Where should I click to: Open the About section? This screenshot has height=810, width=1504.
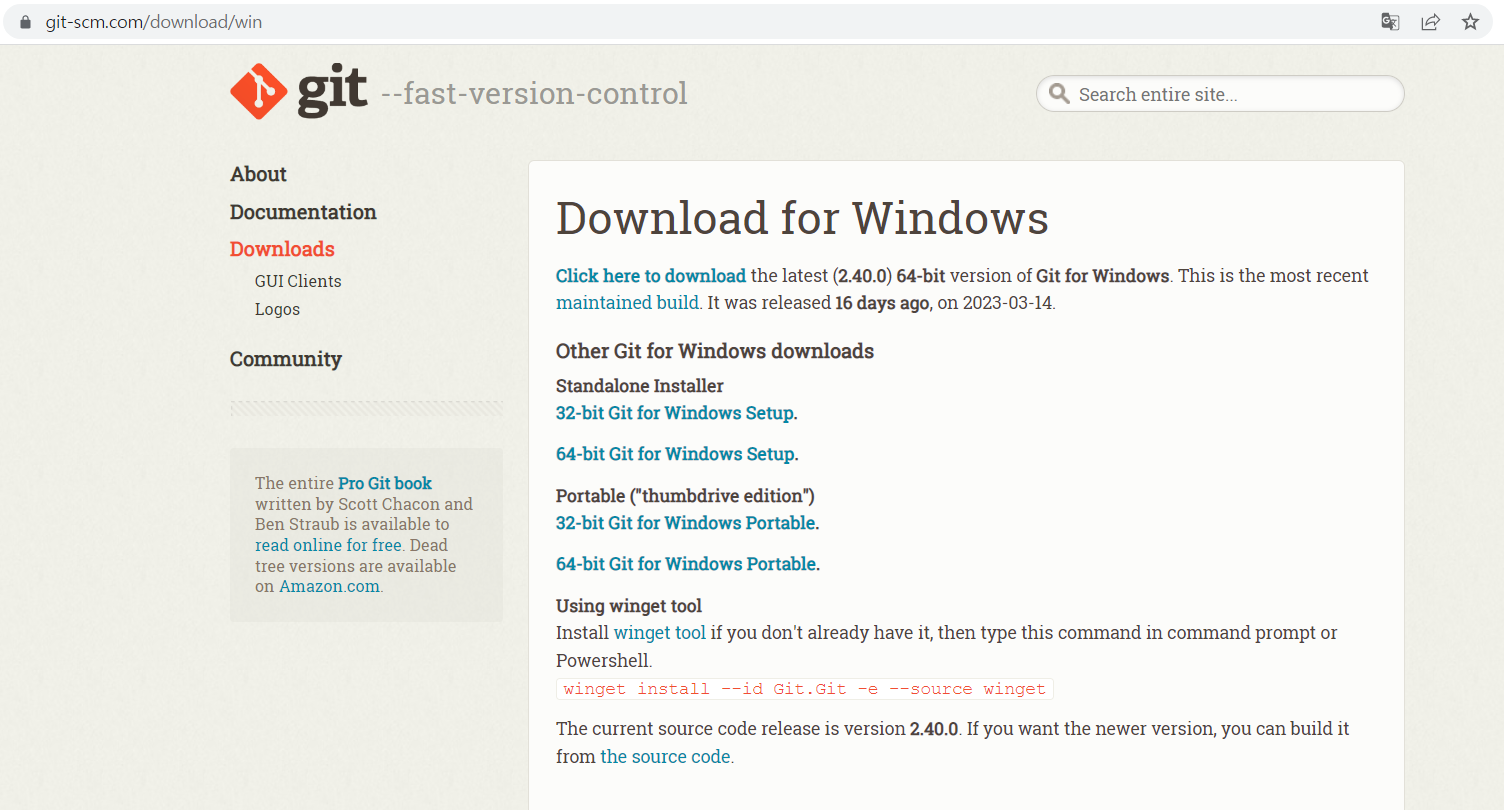pos(258,174)
